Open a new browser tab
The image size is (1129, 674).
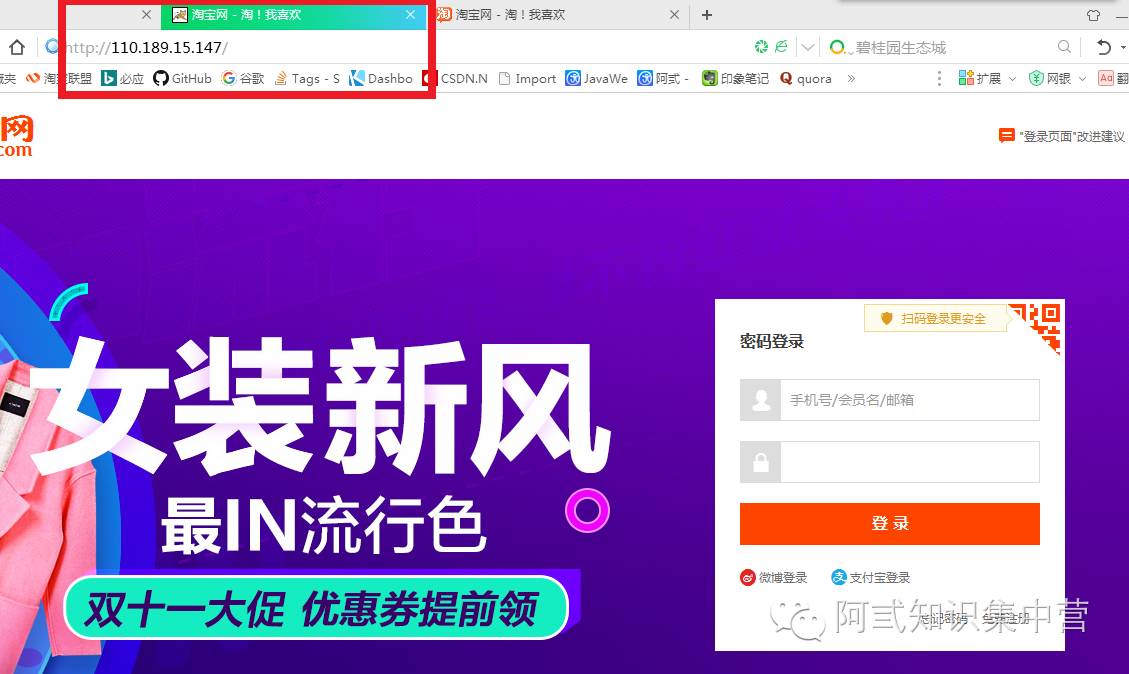(707, 15)
